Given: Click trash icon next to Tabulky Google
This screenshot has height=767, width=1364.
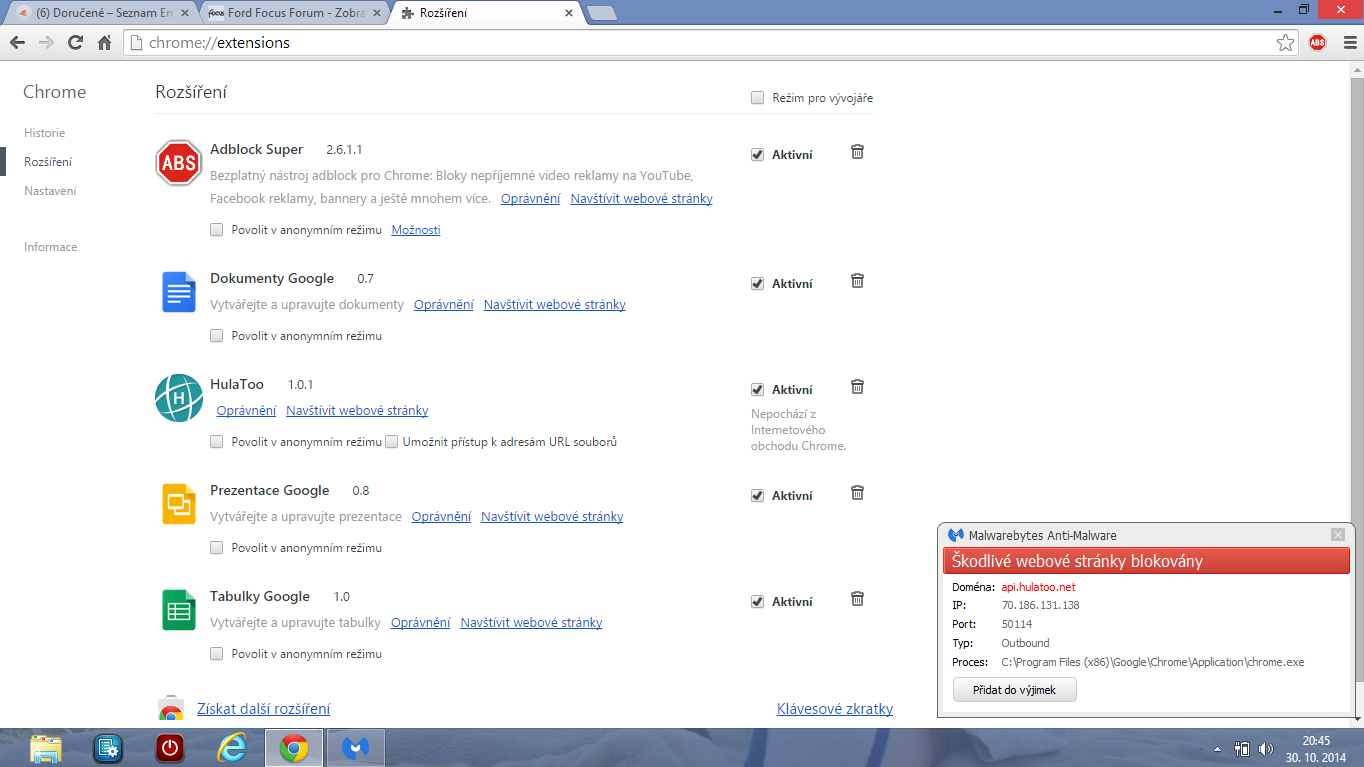Looking at the screenshot, I should click(857, 599).
